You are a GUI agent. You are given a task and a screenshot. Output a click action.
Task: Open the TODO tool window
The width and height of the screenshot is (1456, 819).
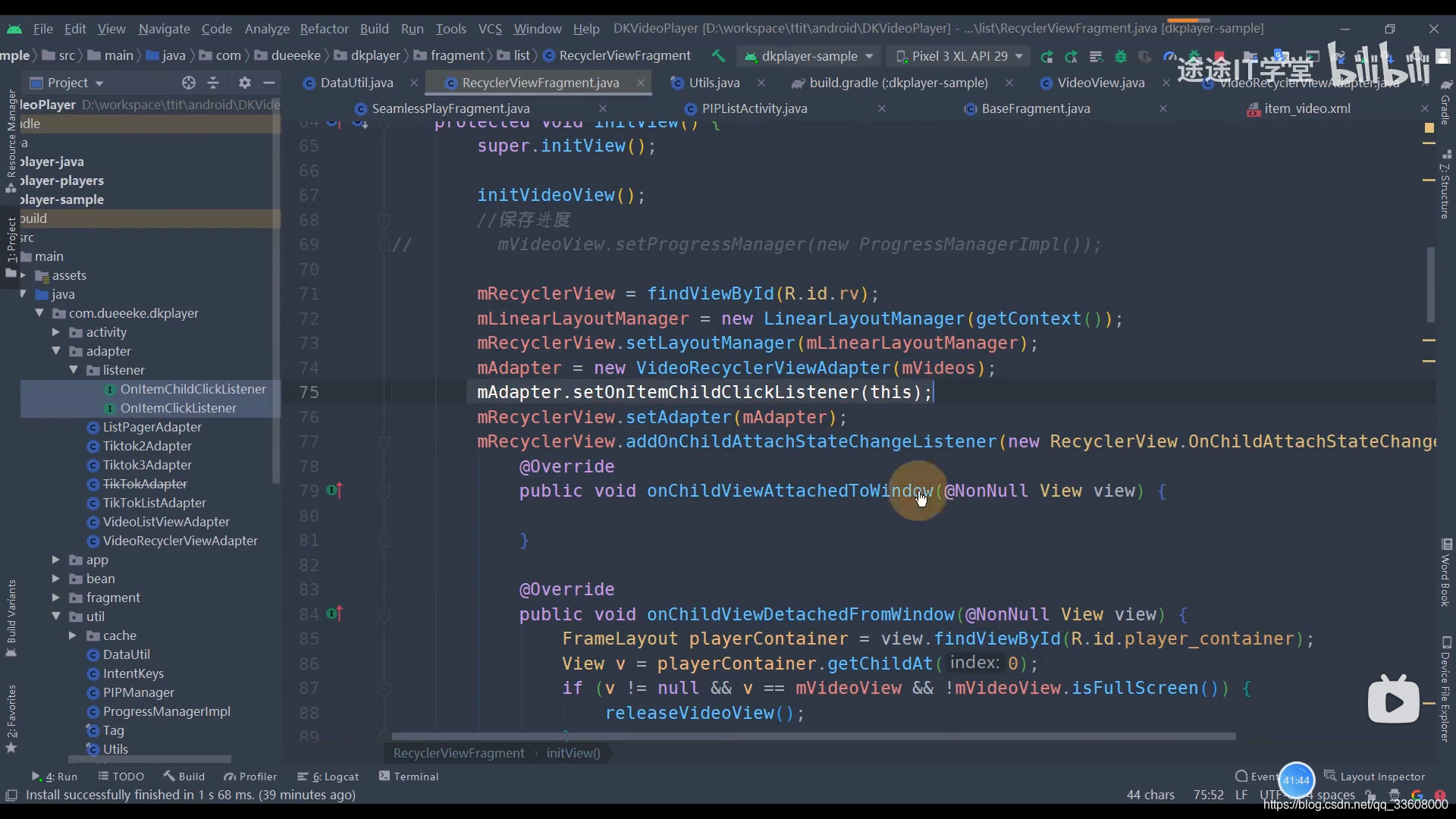(121, 777)
